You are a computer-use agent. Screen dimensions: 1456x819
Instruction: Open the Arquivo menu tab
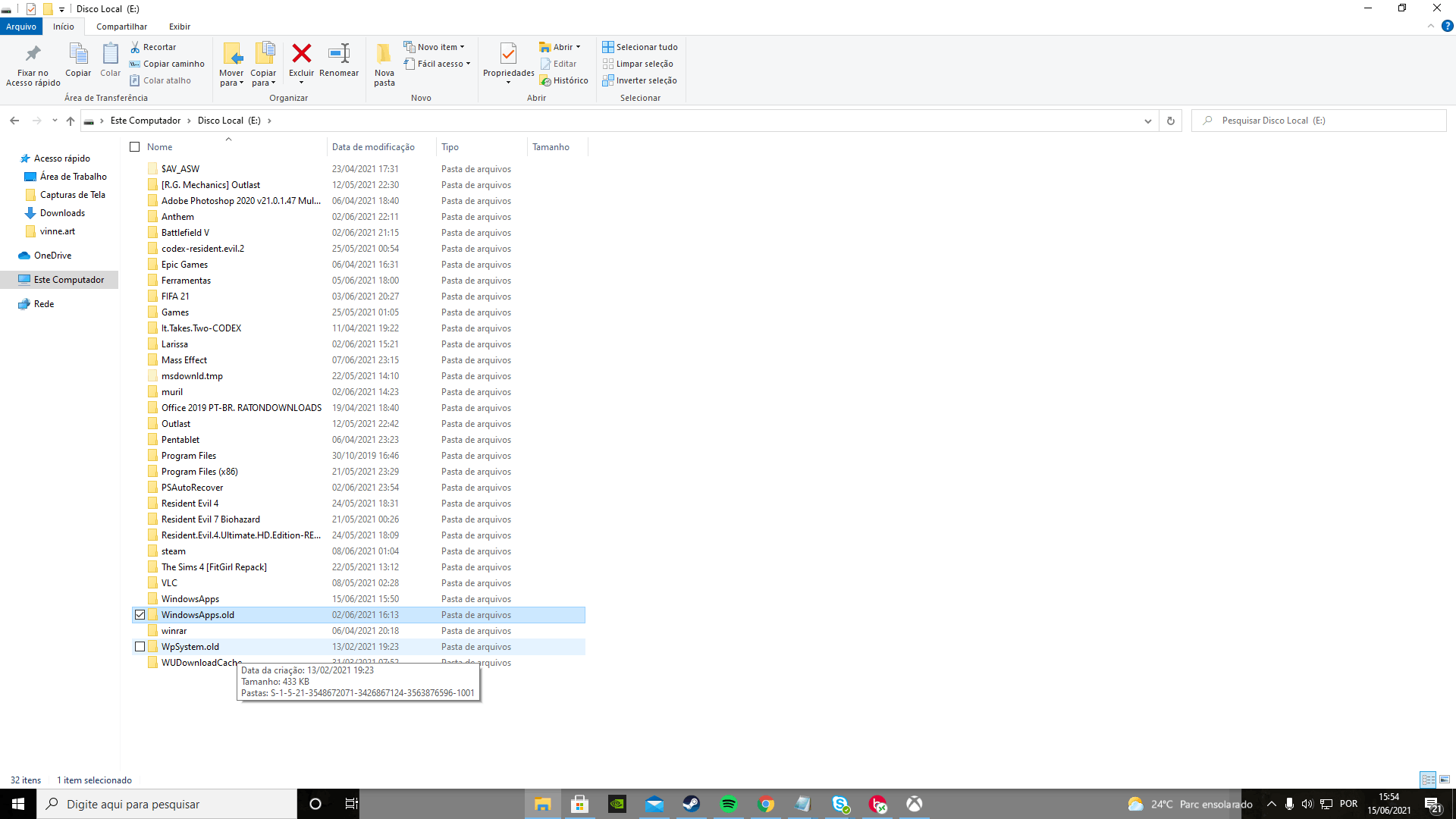(x=21, y=27)
